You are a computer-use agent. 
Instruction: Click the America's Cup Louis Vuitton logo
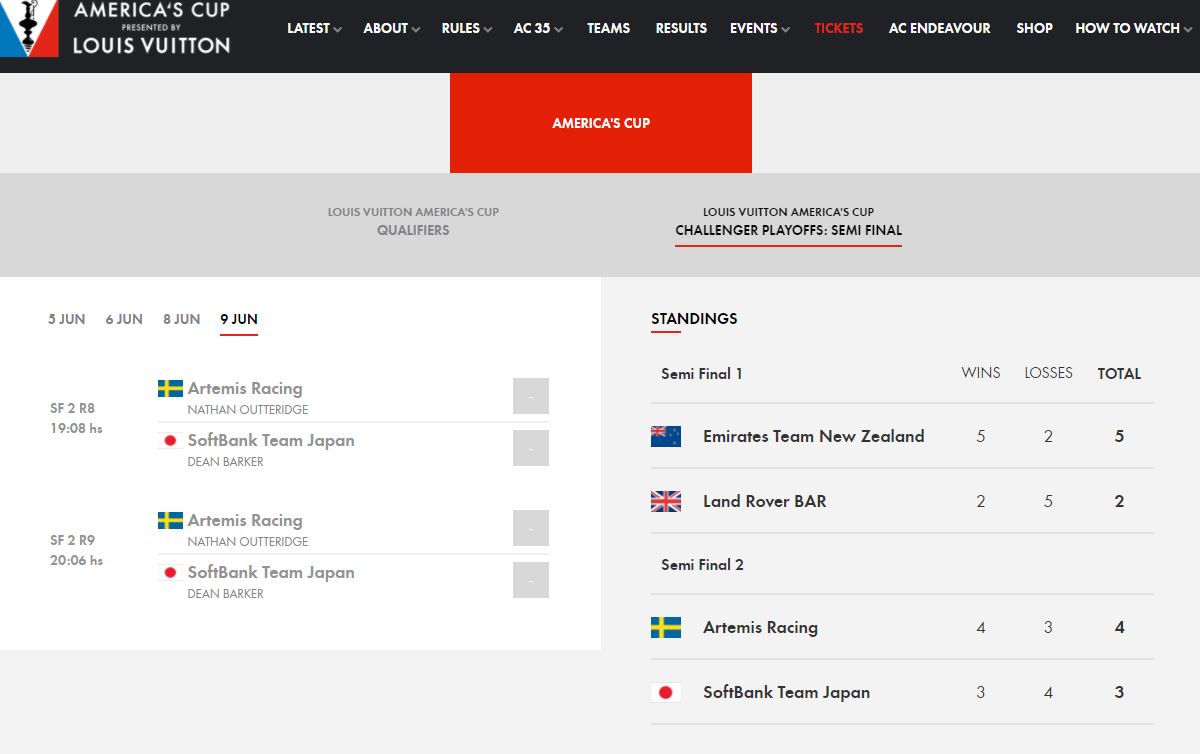point(116,28)
